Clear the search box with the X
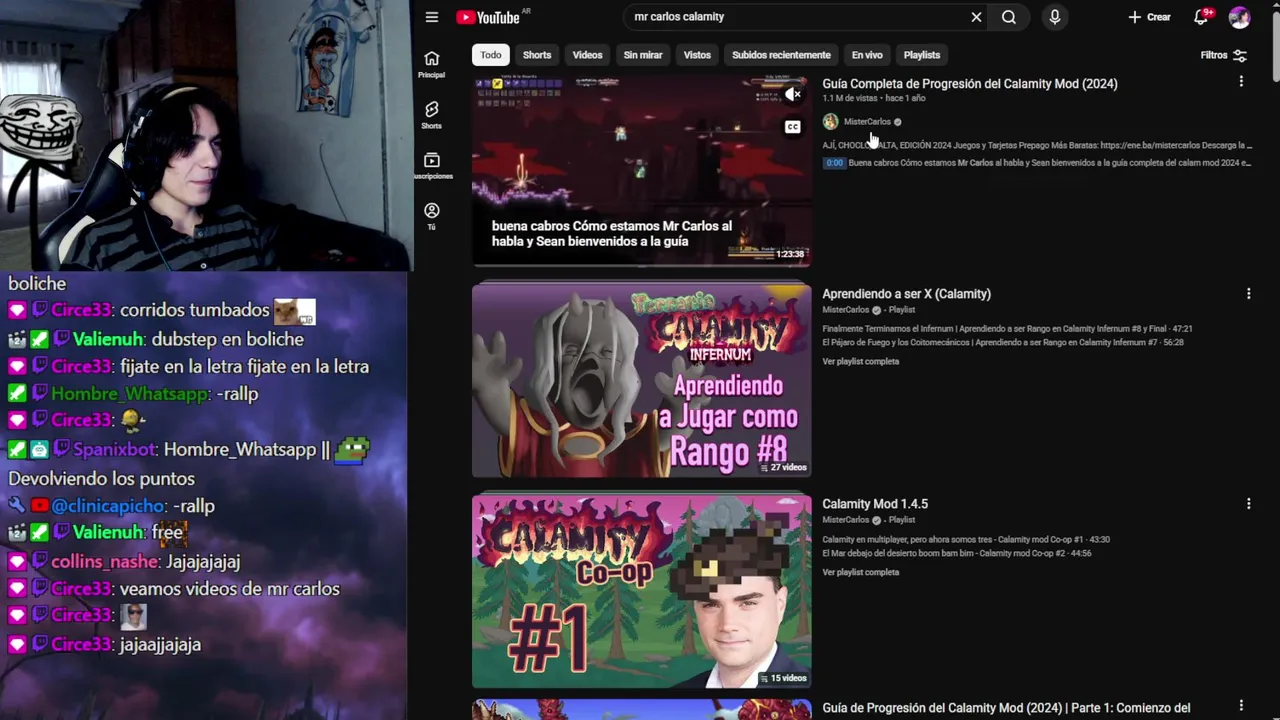 [976, 17]
